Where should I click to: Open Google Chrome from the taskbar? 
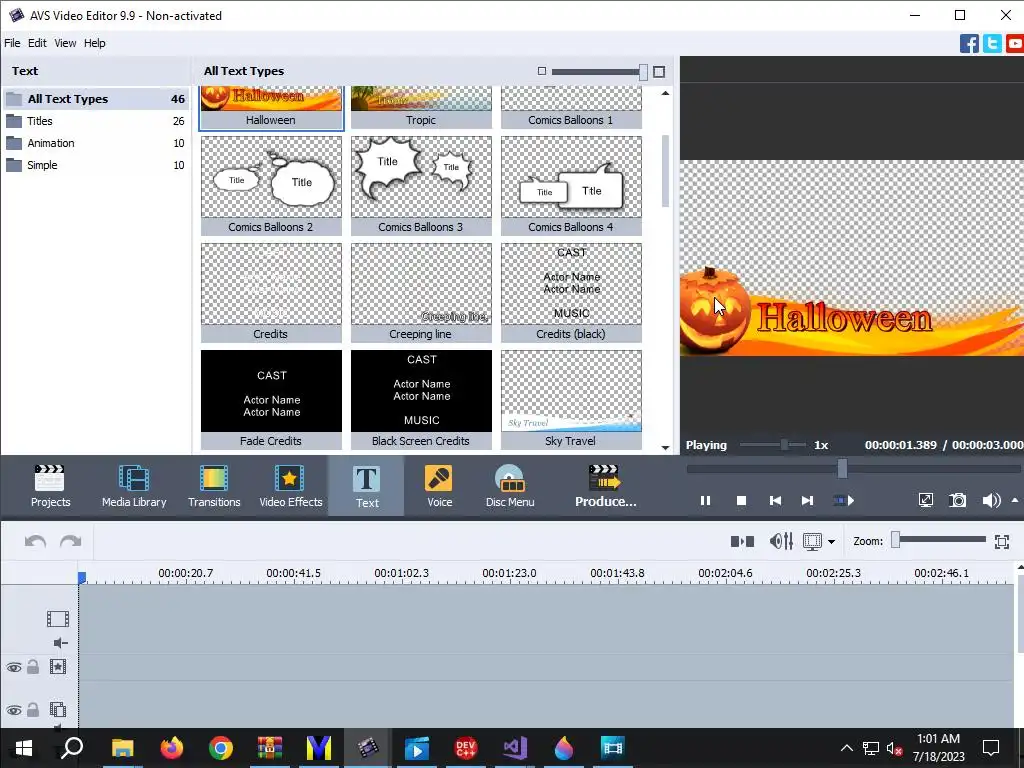point(221,748)
